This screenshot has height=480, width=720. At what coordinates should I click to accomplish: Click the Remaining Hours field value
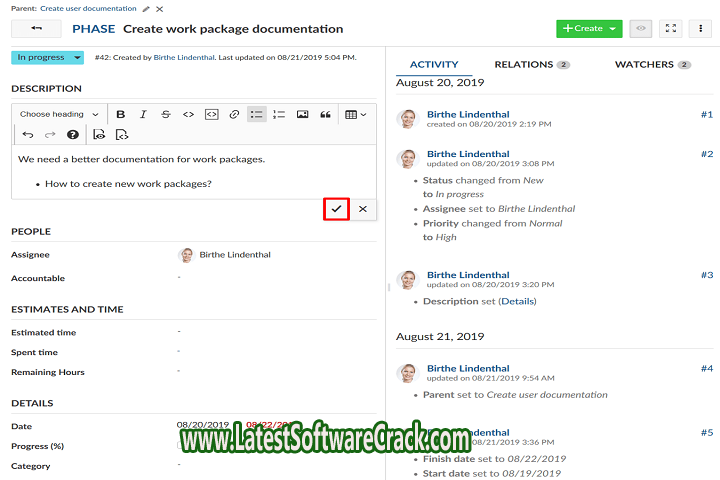coord(179,371)
